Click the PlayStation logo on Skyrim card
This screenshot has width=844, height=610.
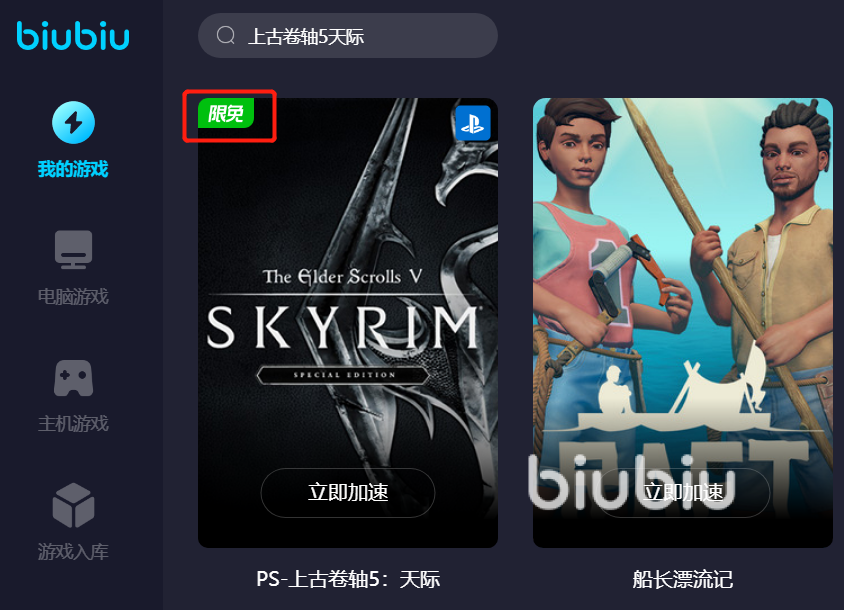point(473,123)
